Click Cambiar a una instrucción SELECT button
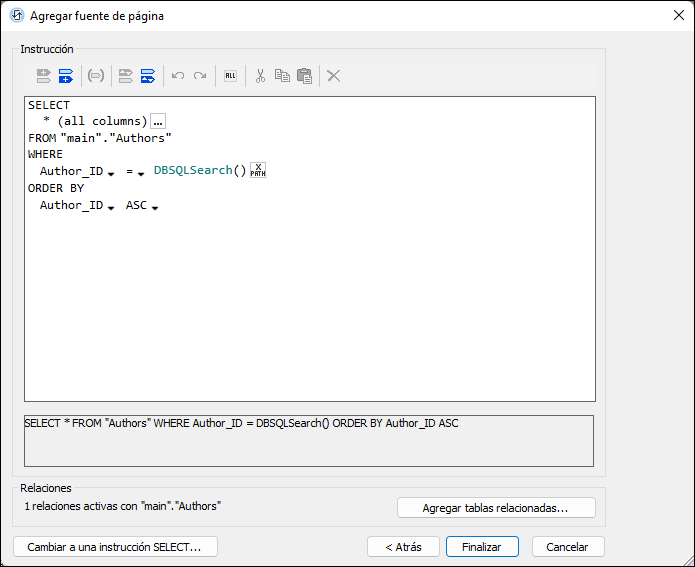Viewport: 695px width, 567px height. (115, 547)
